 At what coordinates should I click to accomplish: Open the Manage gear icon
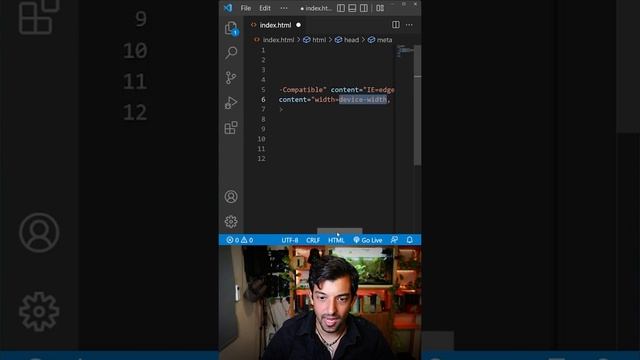click(x=231, y=222)
